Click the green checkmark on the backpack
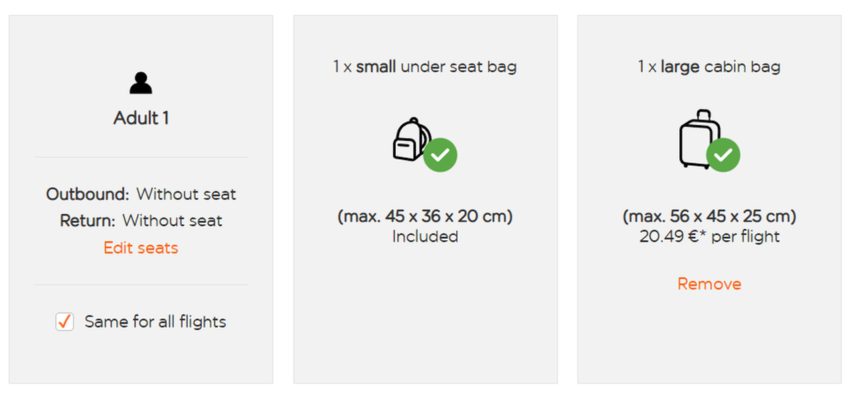Image resolution: width=850 pixels, height=398 pixels. pos(440,155)
